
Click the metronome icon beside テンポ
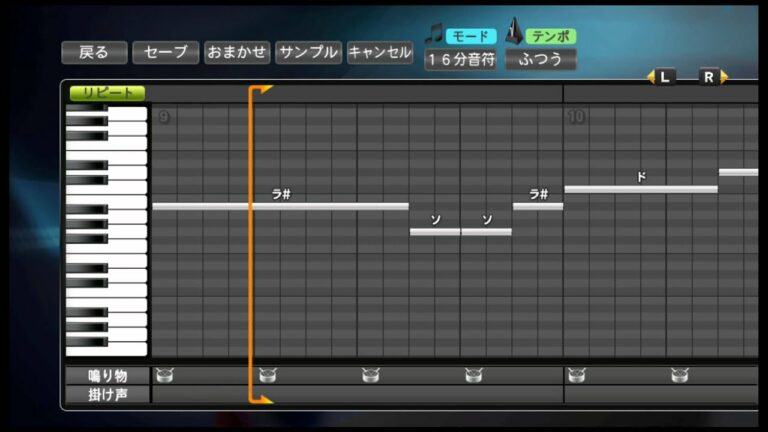516,33
